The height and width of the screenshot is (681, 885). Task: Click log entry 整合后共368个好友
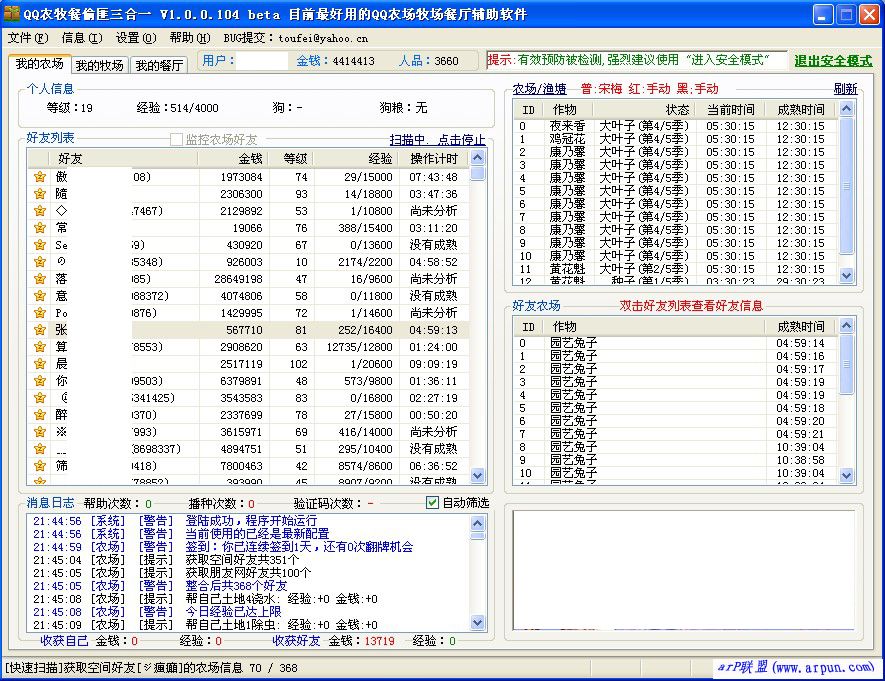236,586
